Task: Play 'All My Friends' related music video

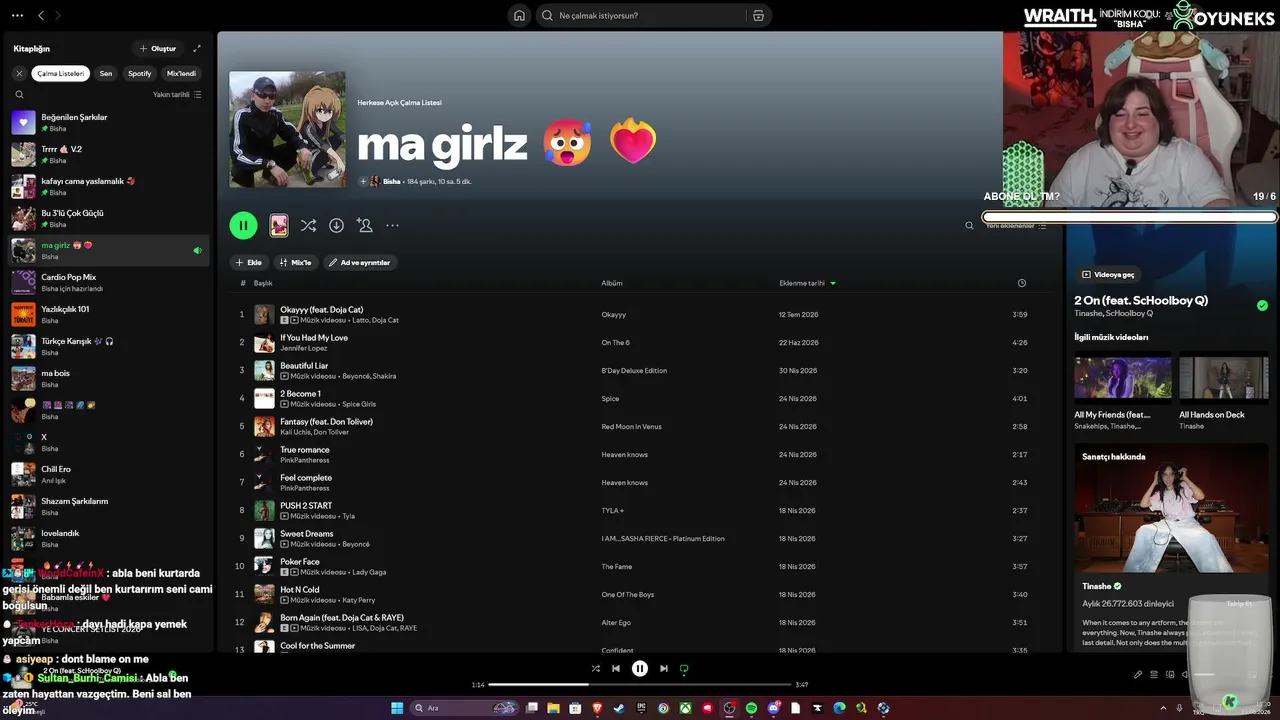Action: pos(1122,378)
